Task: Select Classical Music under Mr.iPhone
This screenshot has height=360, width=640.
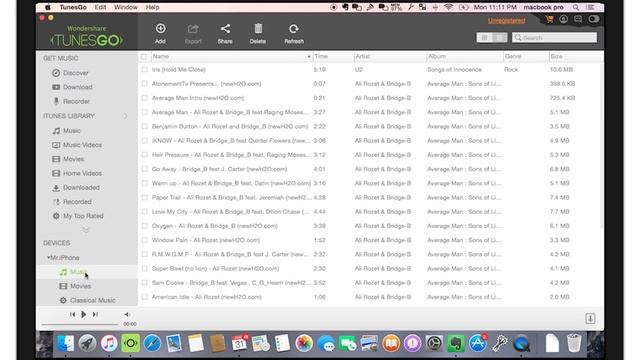Action: click(x=87, y=300)
